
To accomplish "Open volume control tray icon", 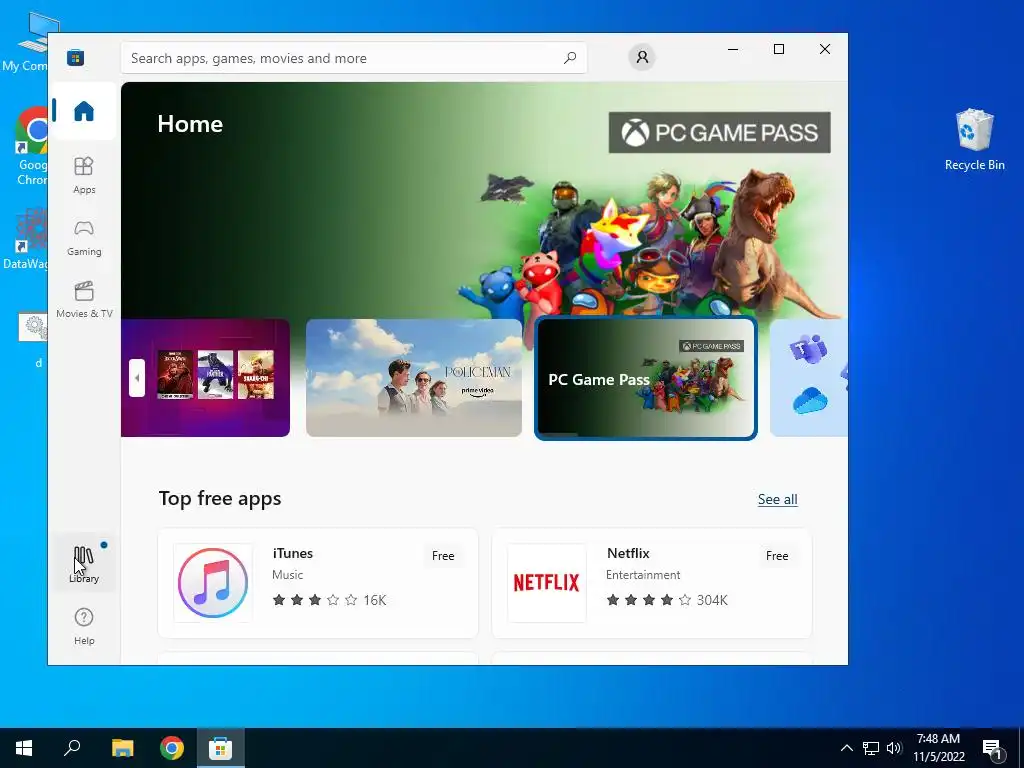I will tap(894, 748).
